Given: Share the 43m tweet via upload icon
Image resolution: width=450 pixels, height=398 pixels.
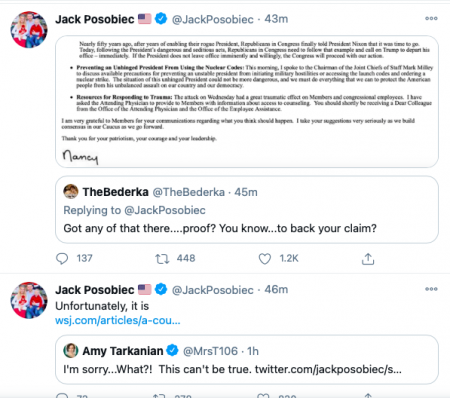Looking at the screenshot, I should coord(368,259).
